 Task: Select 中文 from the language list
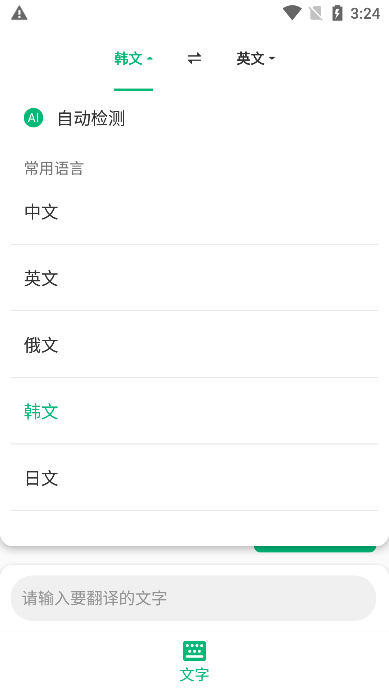194,212
